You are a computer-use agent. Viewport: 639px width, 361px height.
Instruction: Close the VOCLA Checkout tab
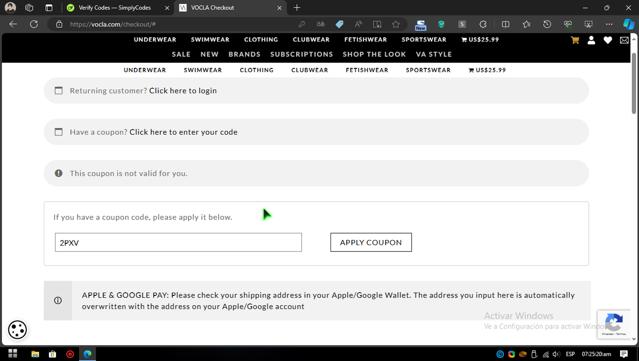point(279,8)
